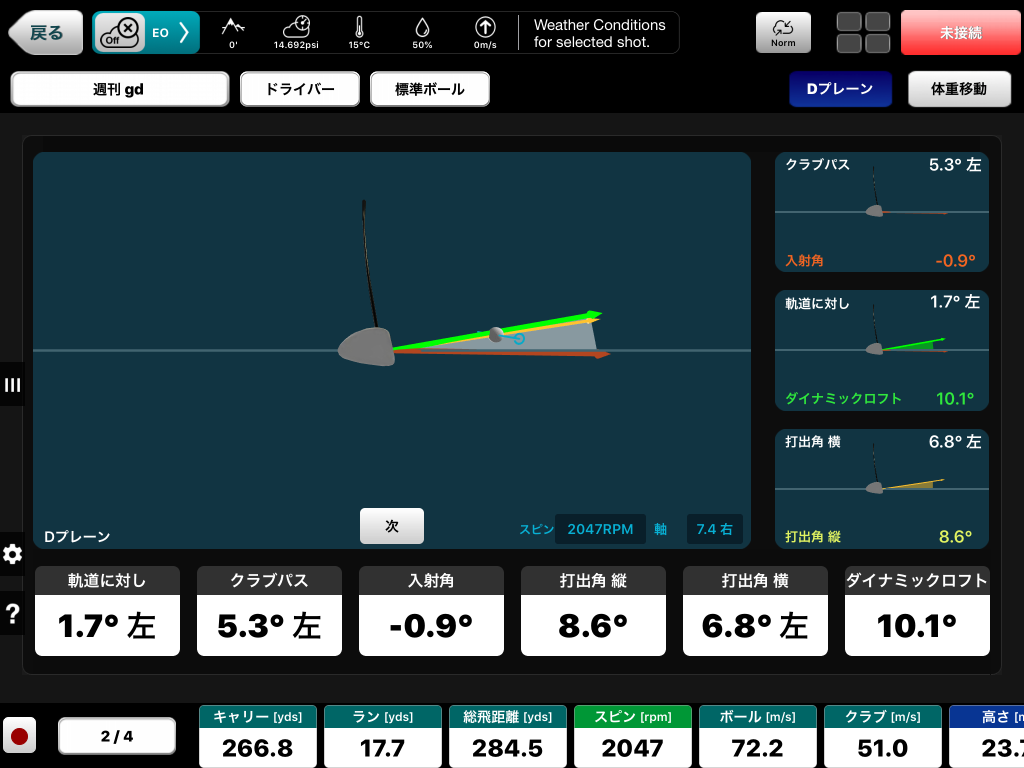Tap the wind speed arrow icon

(485, 28)
